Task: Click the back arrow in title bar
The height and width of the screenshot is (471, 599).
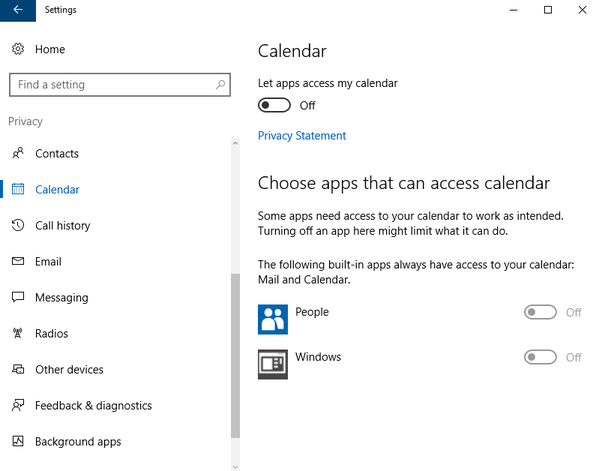Action: pos(18,10)
